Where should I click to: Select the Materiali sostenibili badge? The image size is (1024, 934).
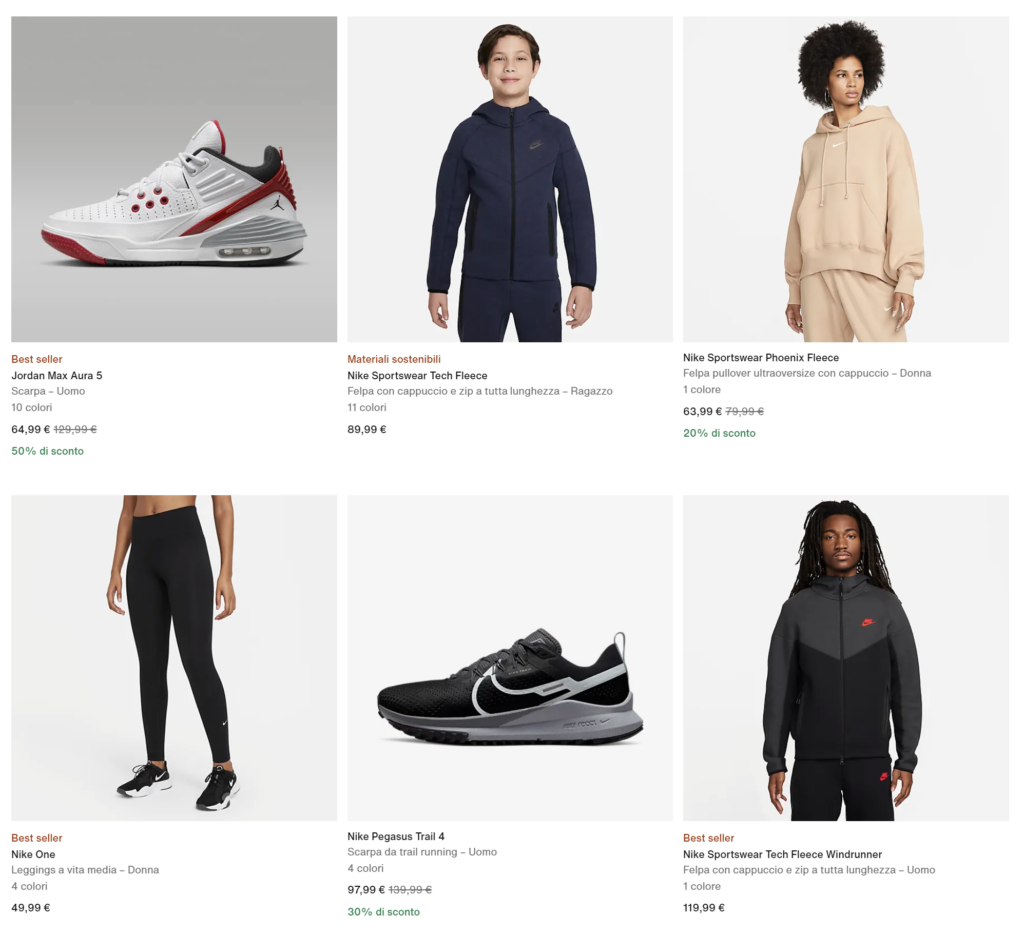(394, 359)
